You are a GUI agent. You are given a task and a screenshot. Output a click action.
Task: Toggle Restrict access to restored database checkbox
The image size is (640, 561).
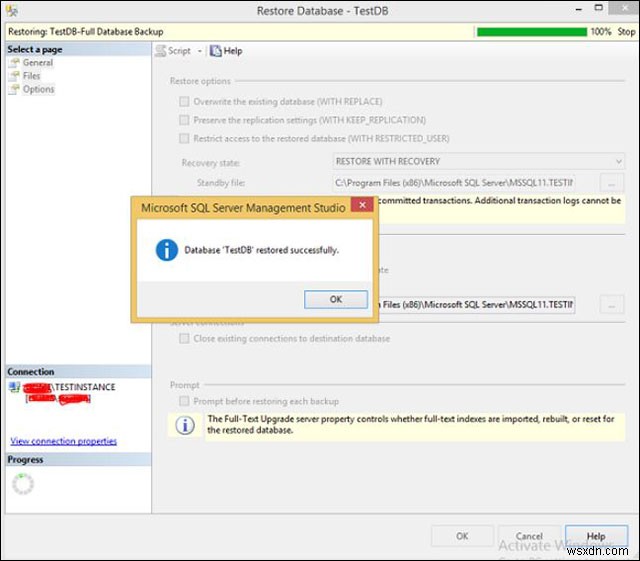pyautogui.click(x=184, y=138)
